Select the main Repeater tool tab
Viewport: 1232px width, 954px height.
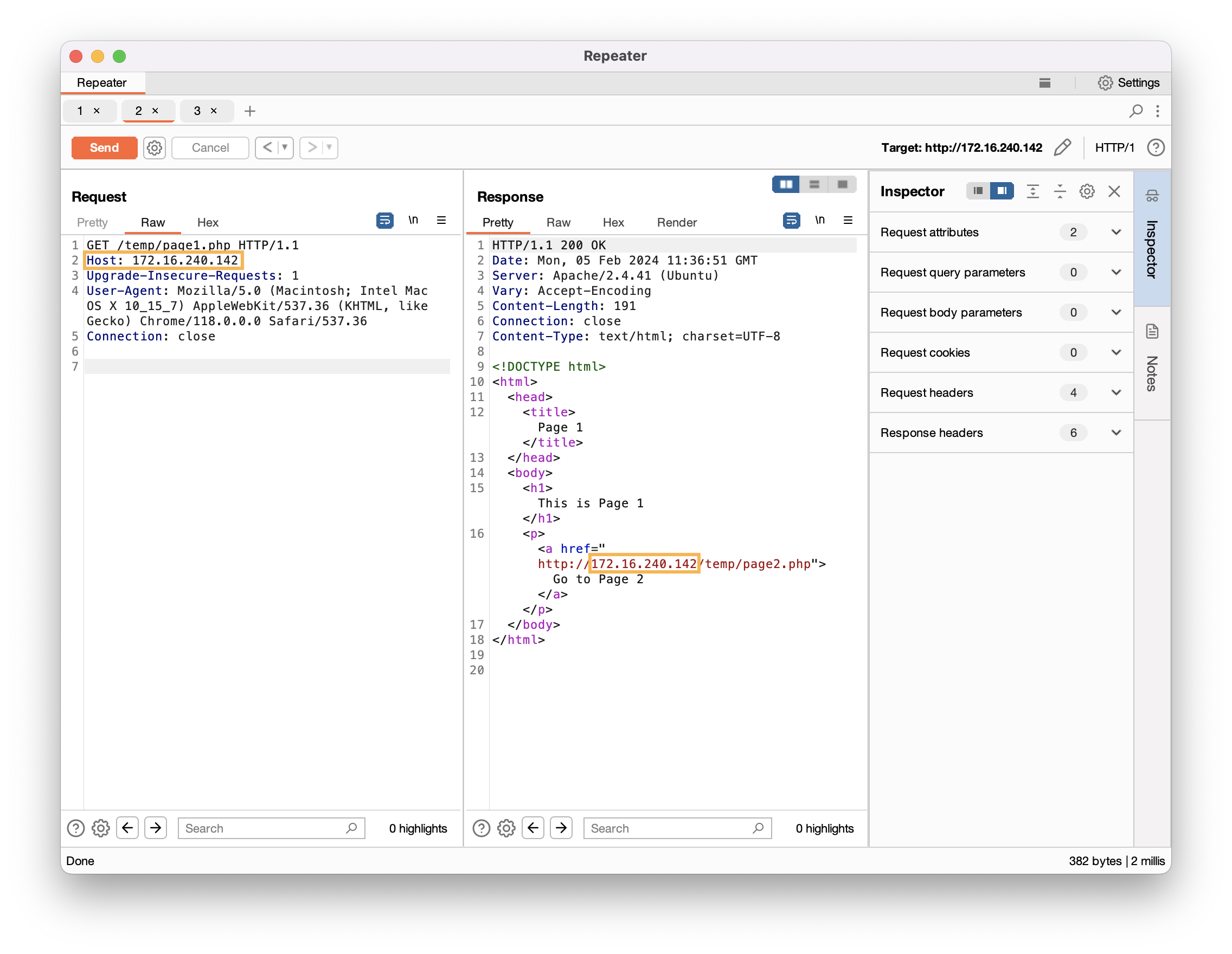coord(101,83)
